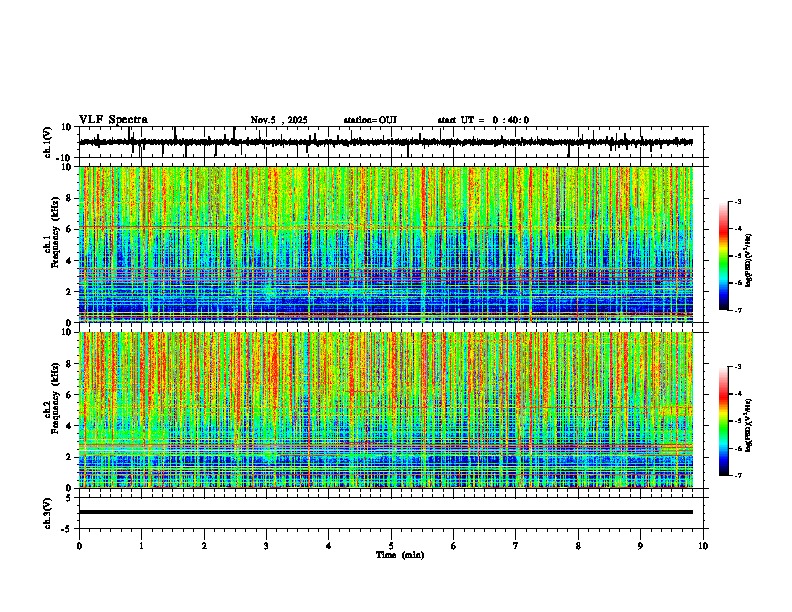Click the "station=OUI" header label
Viewport: 792px width, 612px height.
coord(370,120)
